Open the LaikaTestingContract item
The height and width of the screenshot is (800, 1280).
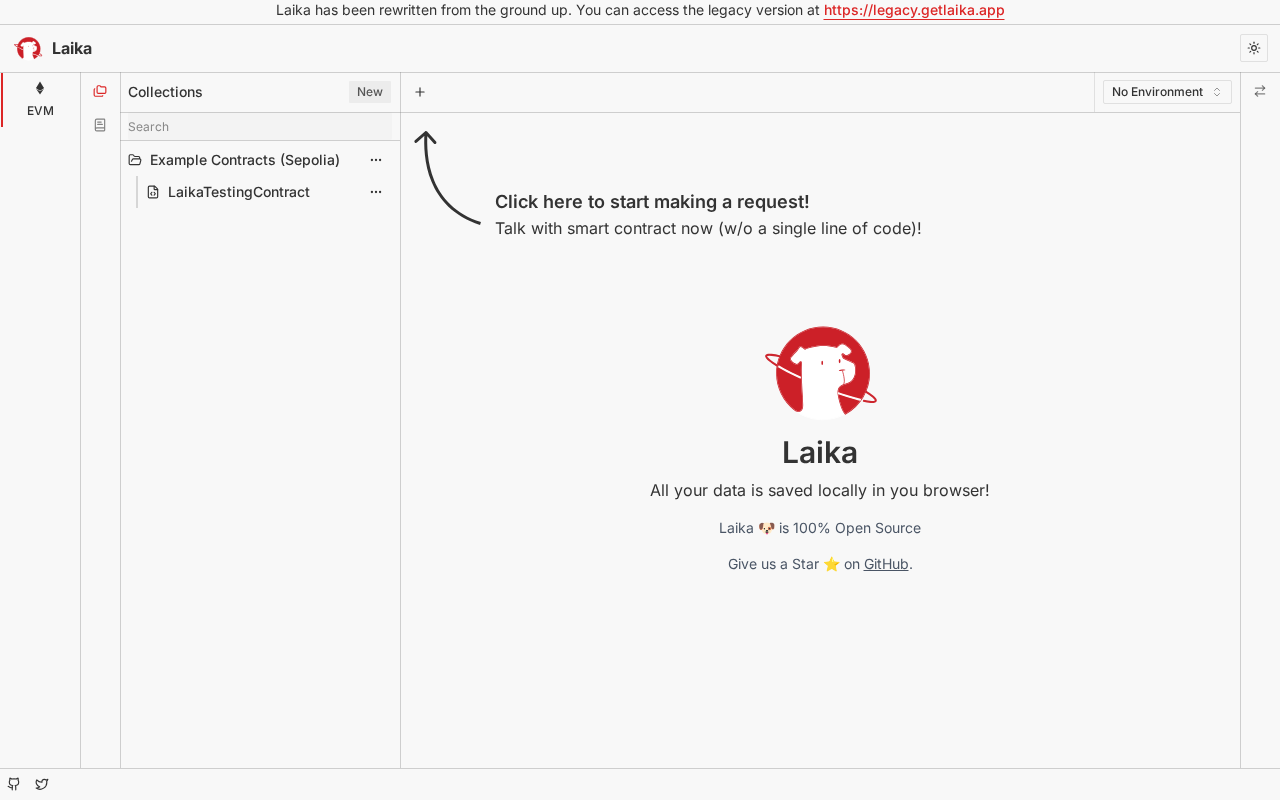[239, 192]
